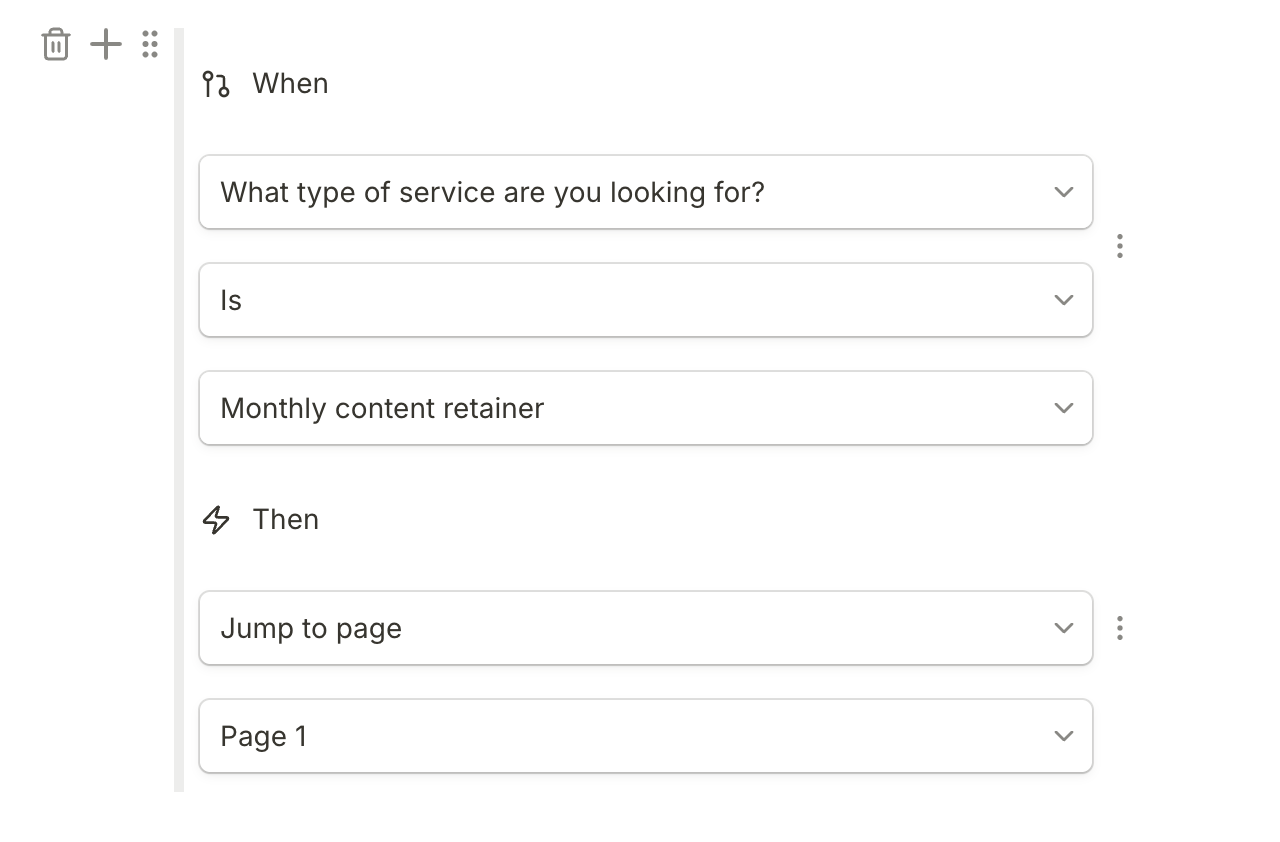Image resolution: width=1280 pixels, height=842 pixels.
Task: Open three-dot menu beside Jump to page
Action: click(1120, 628)
